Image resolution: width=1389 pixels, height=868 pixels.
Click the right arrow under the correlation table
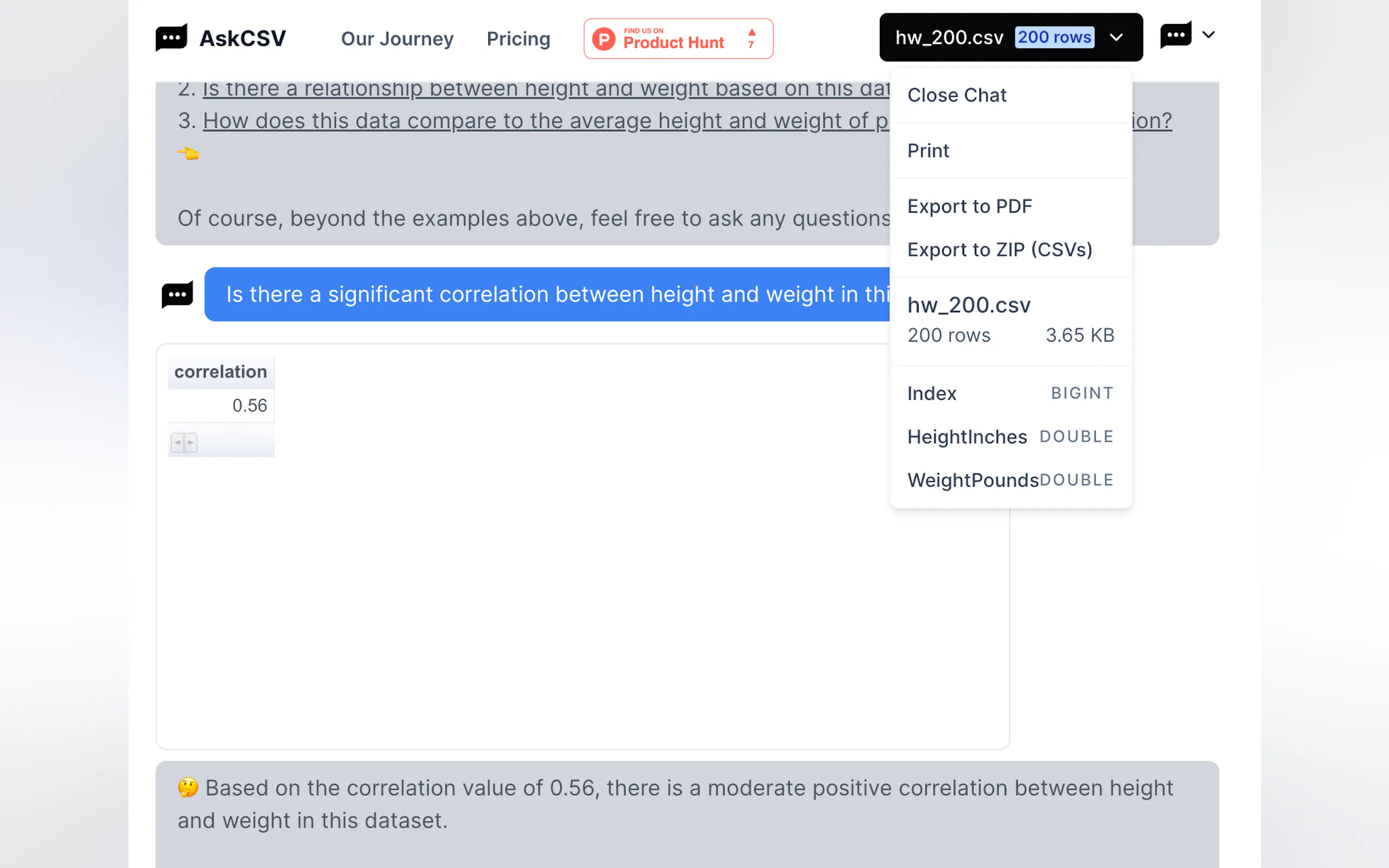pyautogui.click(x=191, y=443)
